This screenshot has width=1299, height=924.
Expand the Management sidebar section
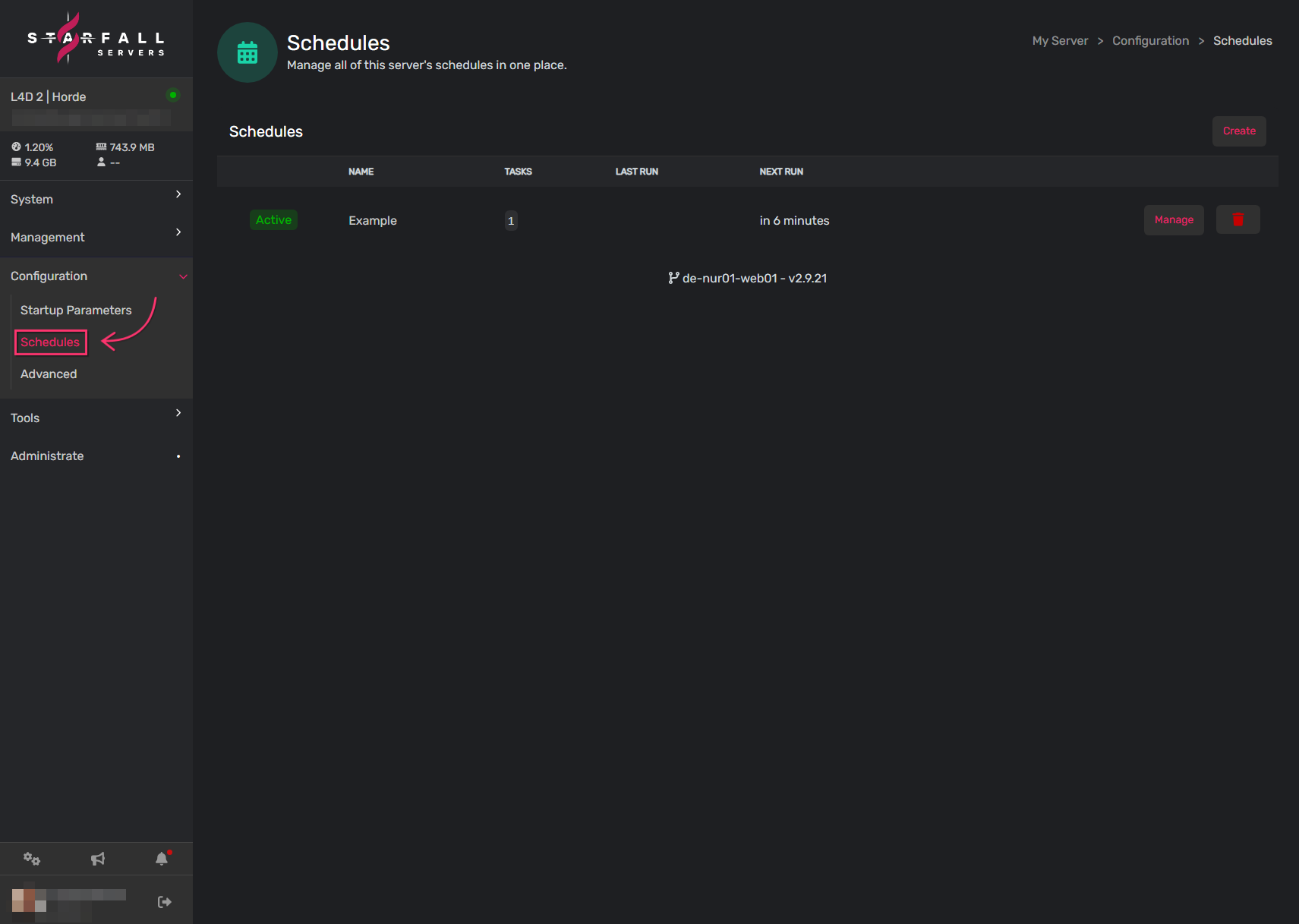pos(96,237)
